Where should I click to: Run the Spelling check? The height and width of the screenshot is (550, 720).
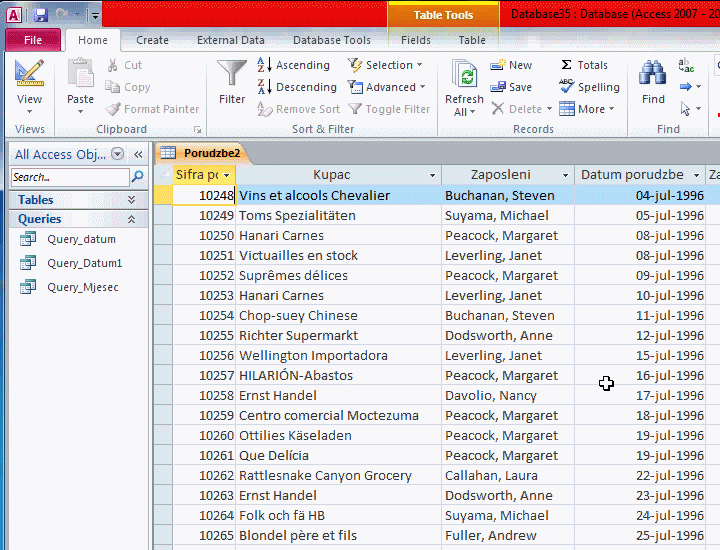click(x=589, y=87)
